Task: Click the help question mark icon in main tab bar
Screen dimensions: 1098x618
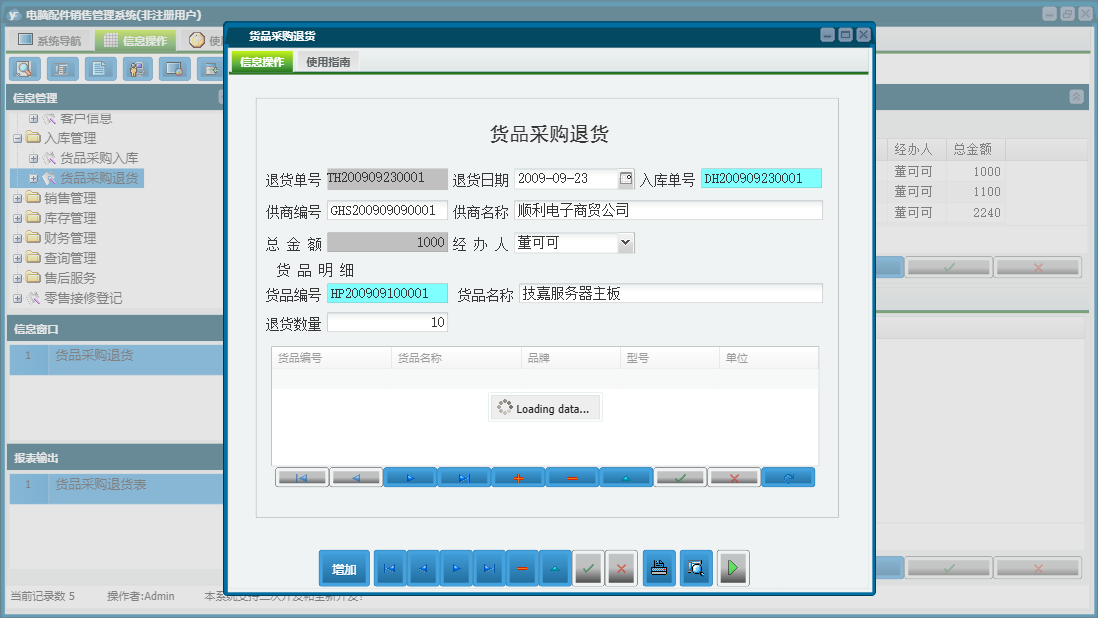Action: pyautogui.click(x=197, y=41)
